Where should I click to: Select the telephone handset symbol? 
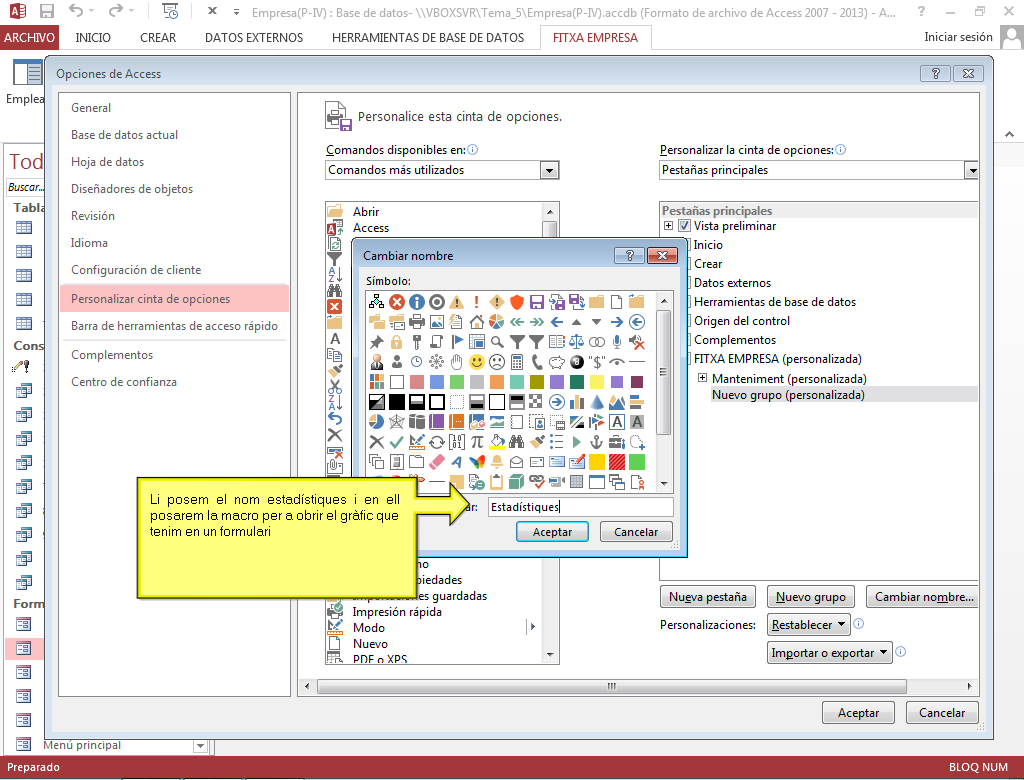tap(537, 362)
